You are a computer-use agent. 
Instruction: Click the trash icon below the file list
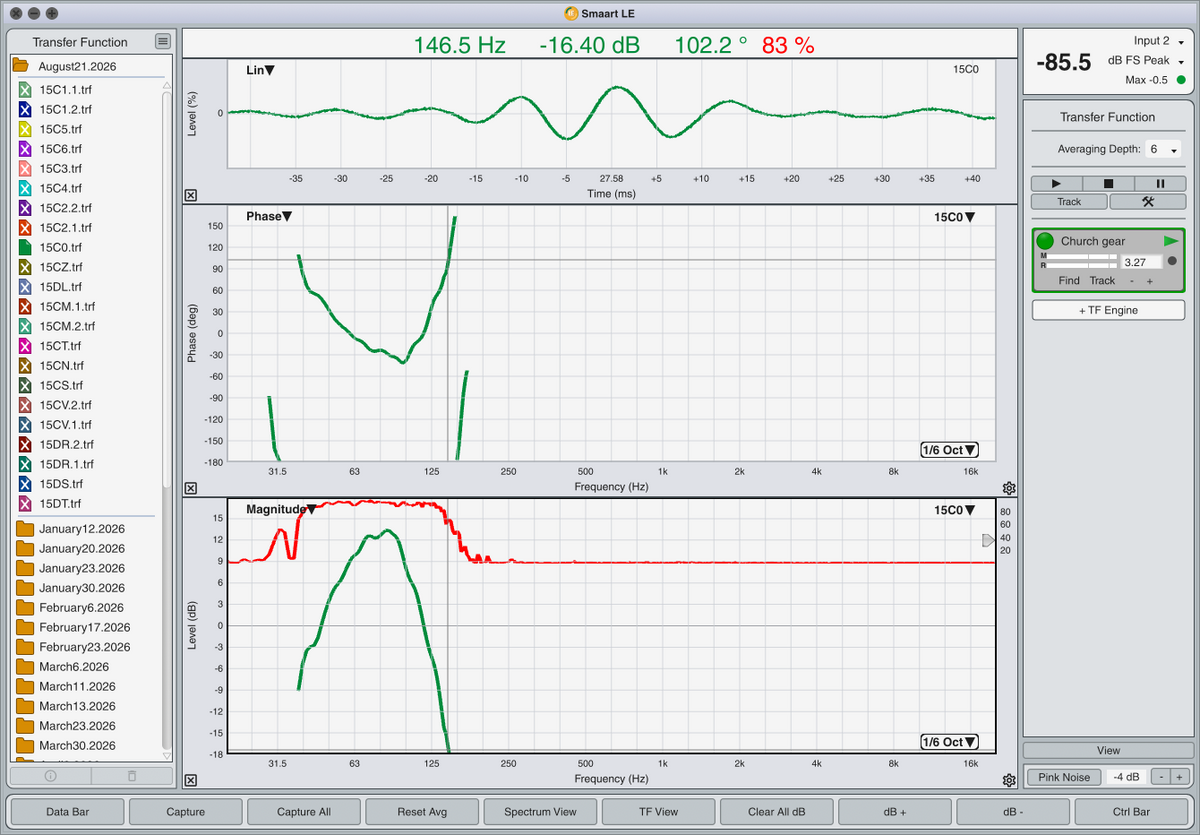(x=131, y=775)
